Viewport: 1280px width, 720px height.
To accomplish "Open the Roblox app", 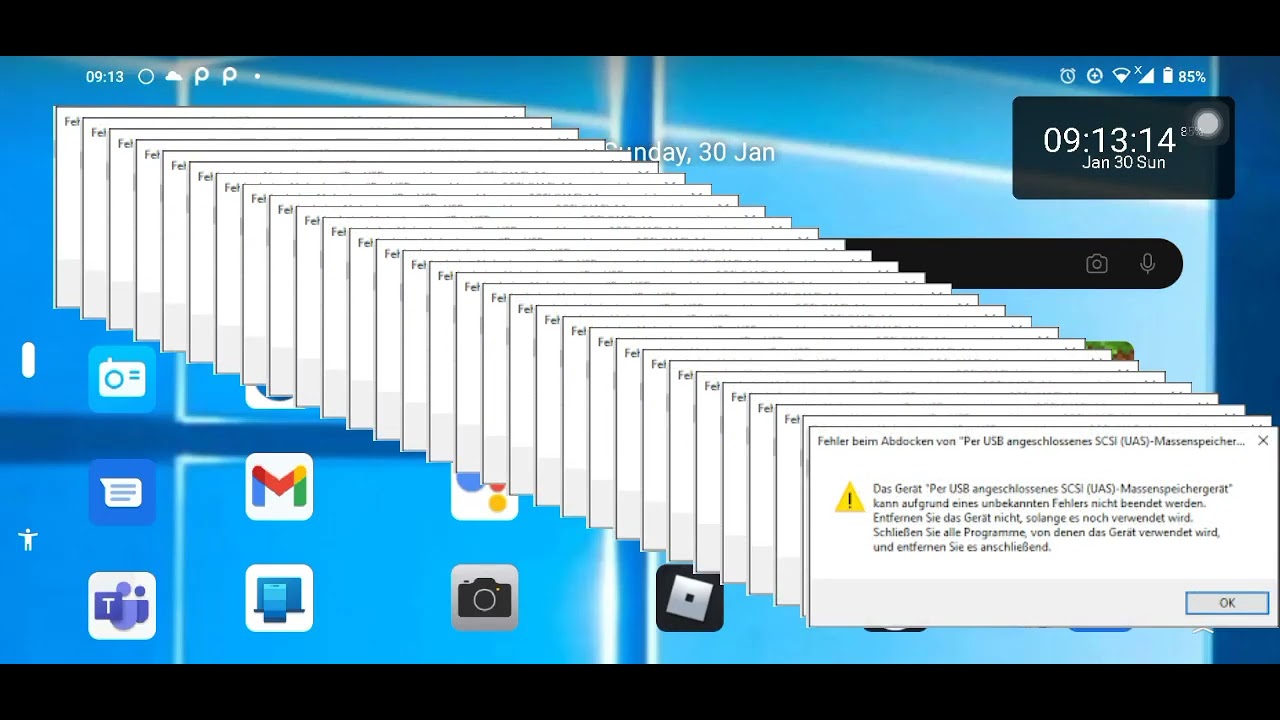I will click(x=690, y=598).
